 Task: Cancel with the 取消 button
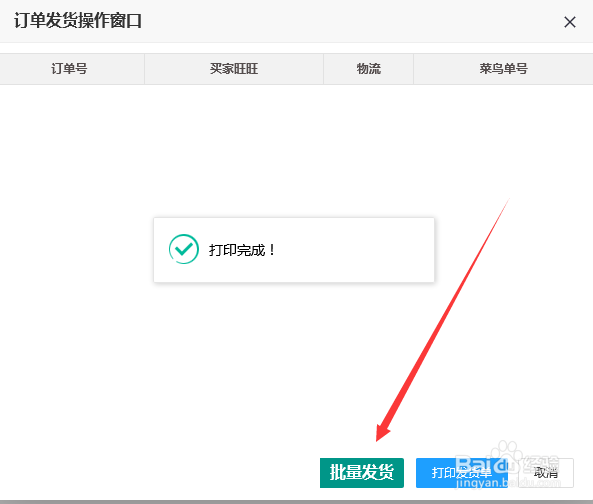pyautogui.click(x=546, y=473)
